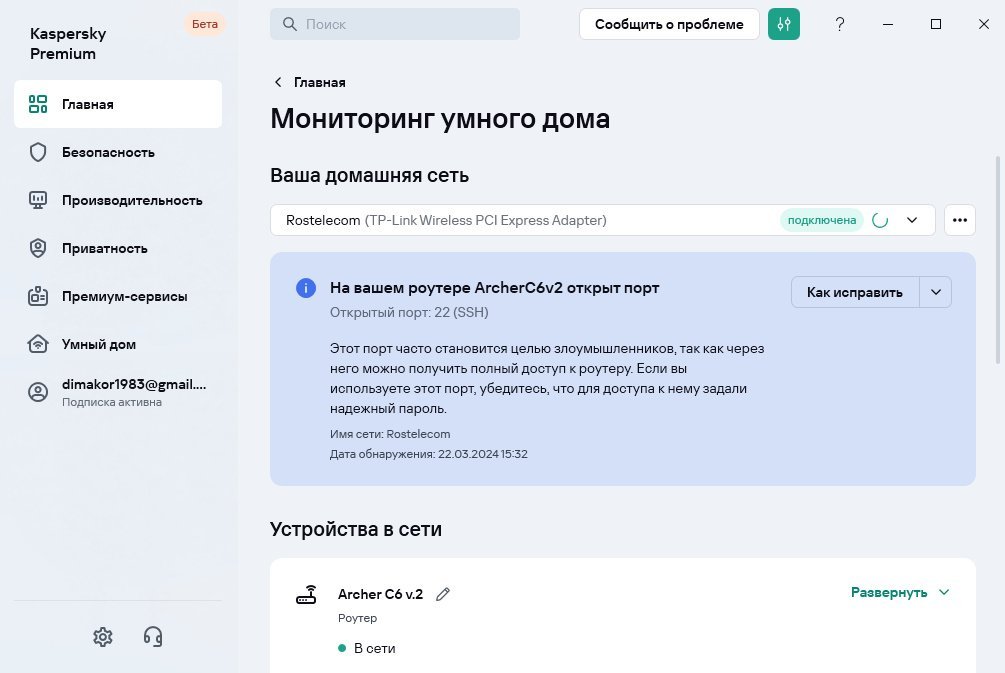Click the back arrow next to Главная
The image size is (1005, 673).
click(x=278, y=82)
